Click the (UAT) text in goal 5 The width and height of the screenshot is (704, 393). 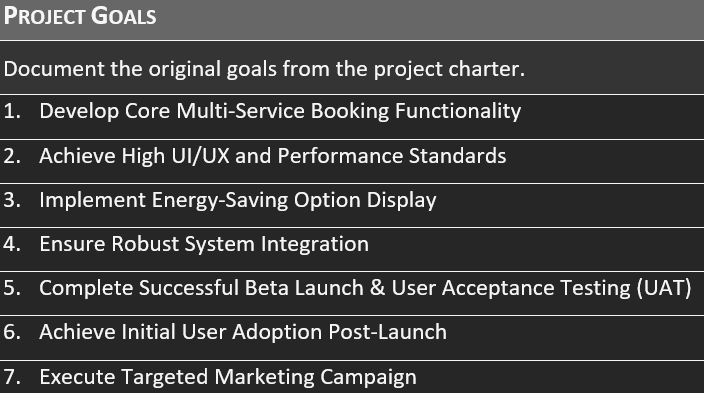coord(664,288)
